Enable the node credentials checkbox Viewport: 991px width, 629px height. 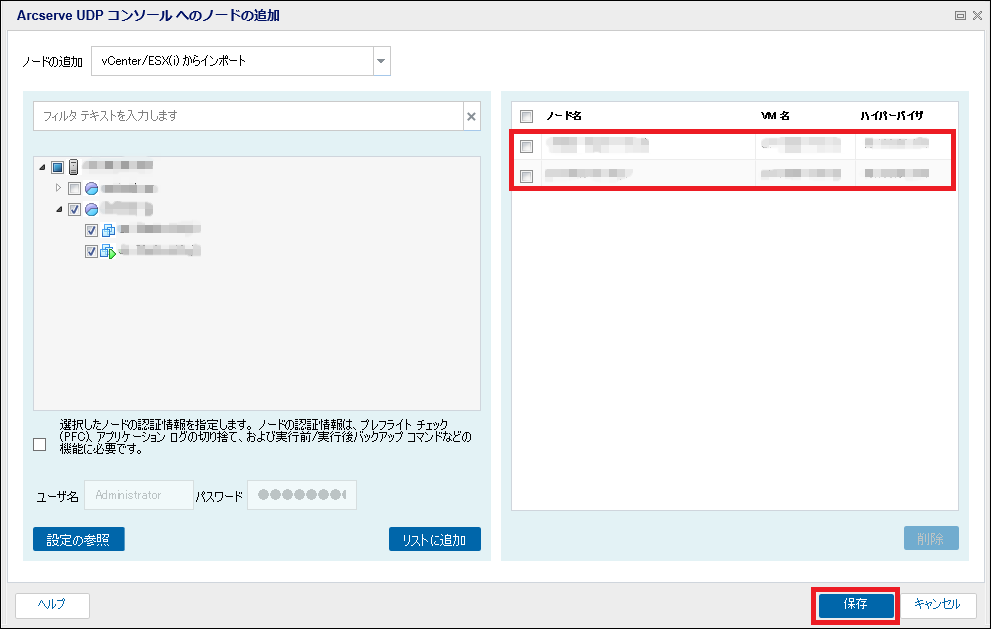click(40, 444)
